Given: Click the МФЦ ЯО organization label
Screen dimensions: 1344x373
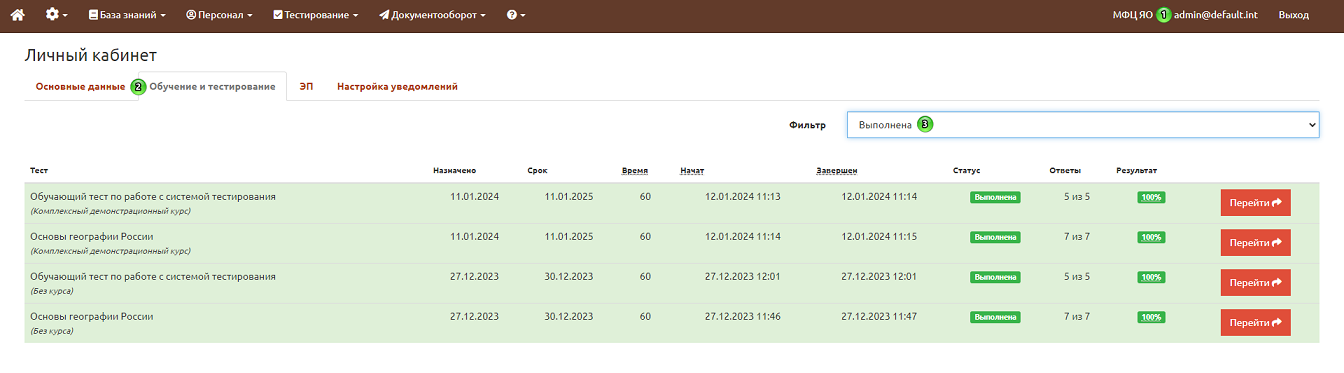Looking at the screenshot, I should [1132, 15].
